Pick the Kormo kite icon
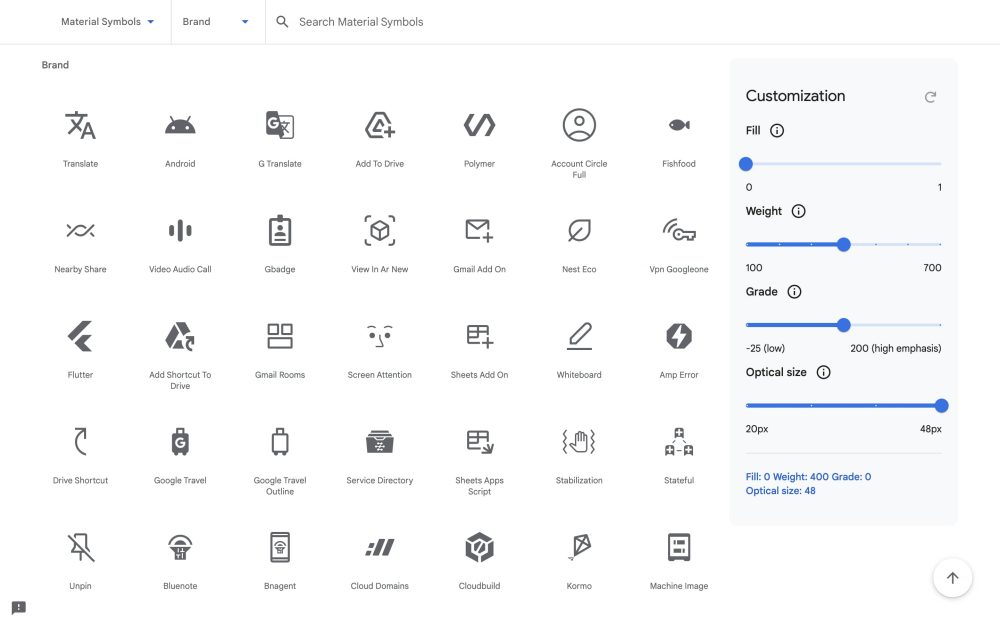 pyautogui.click(x=579, y=548)
